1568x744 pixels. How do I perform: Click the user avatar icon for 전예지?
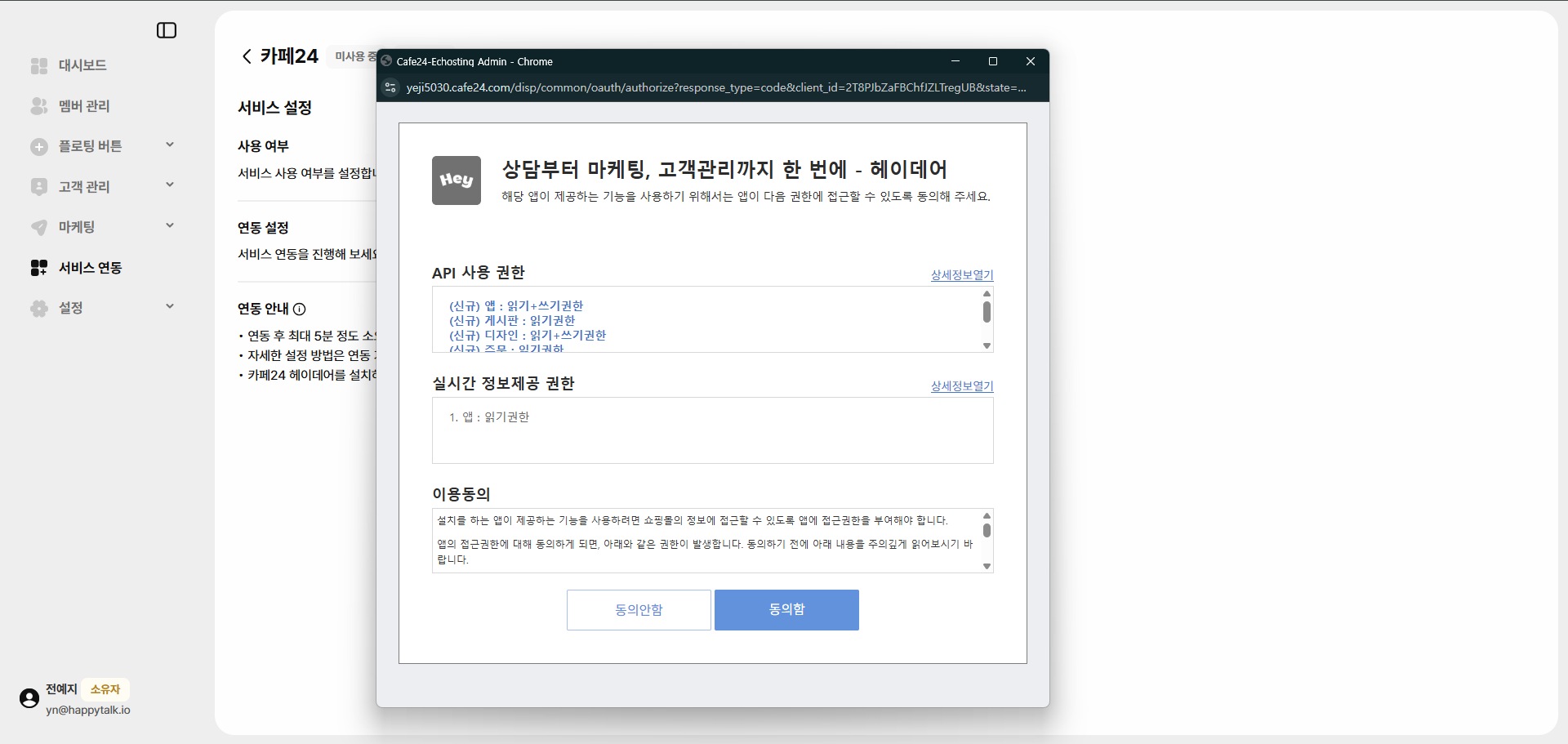click(x=29, y=698)
